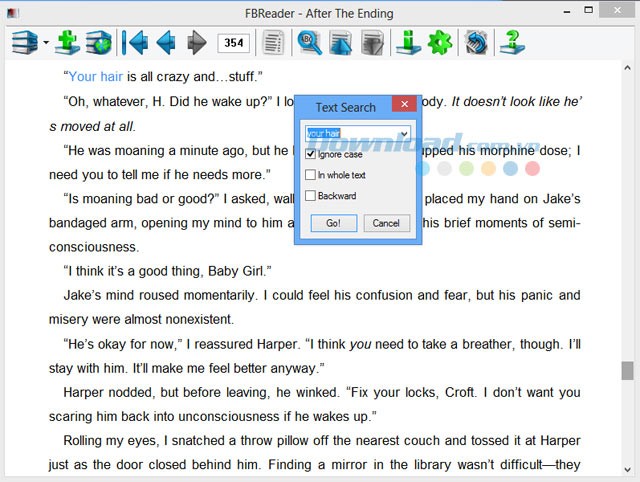Click the page number field showing 354
Screen dimensions: 640x482
pyautogui.click(x=233, y=43)
